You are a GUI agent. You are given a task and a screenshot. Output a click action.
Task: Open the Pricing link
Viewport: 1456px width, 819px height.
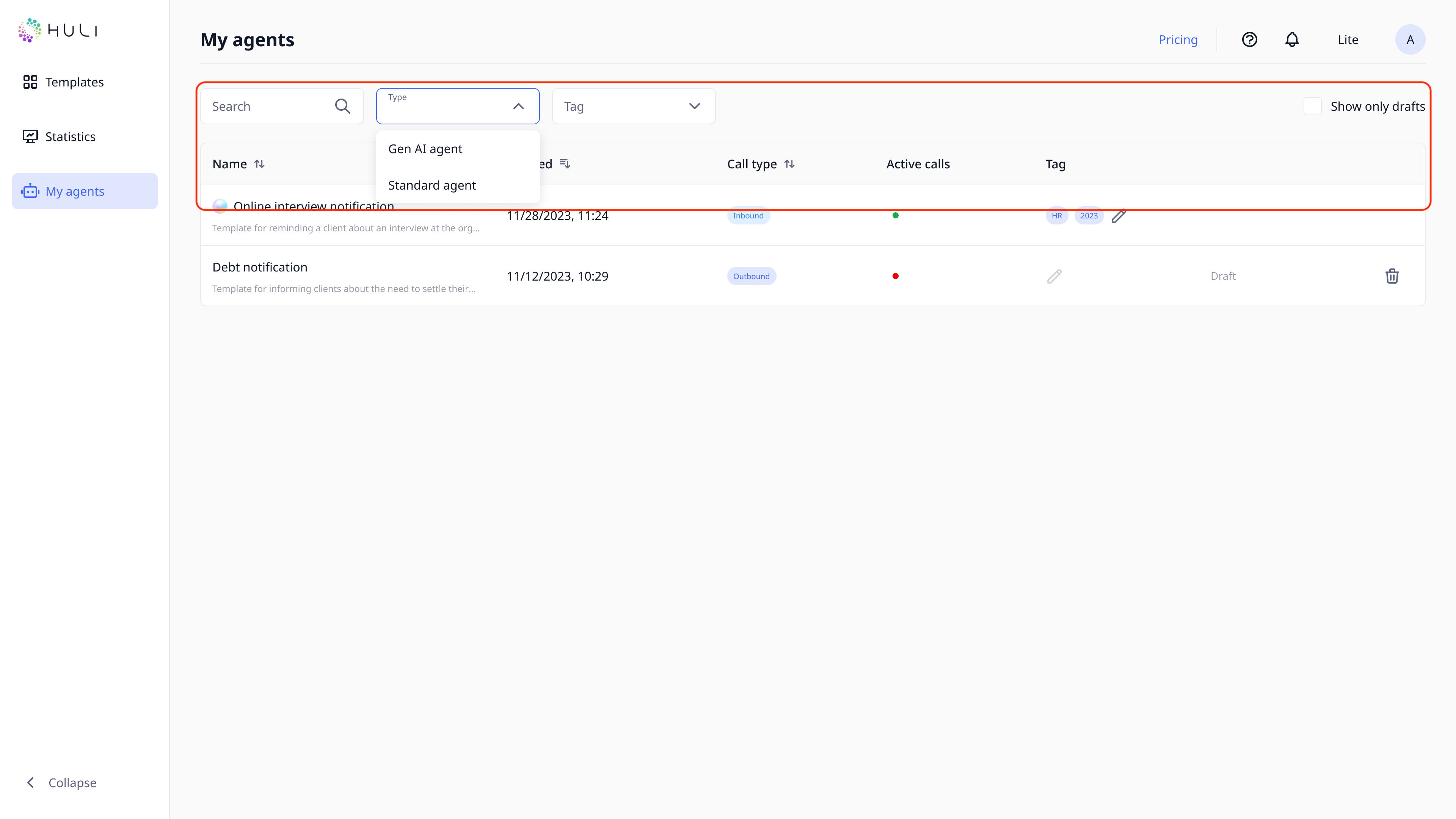(1178, 39)
